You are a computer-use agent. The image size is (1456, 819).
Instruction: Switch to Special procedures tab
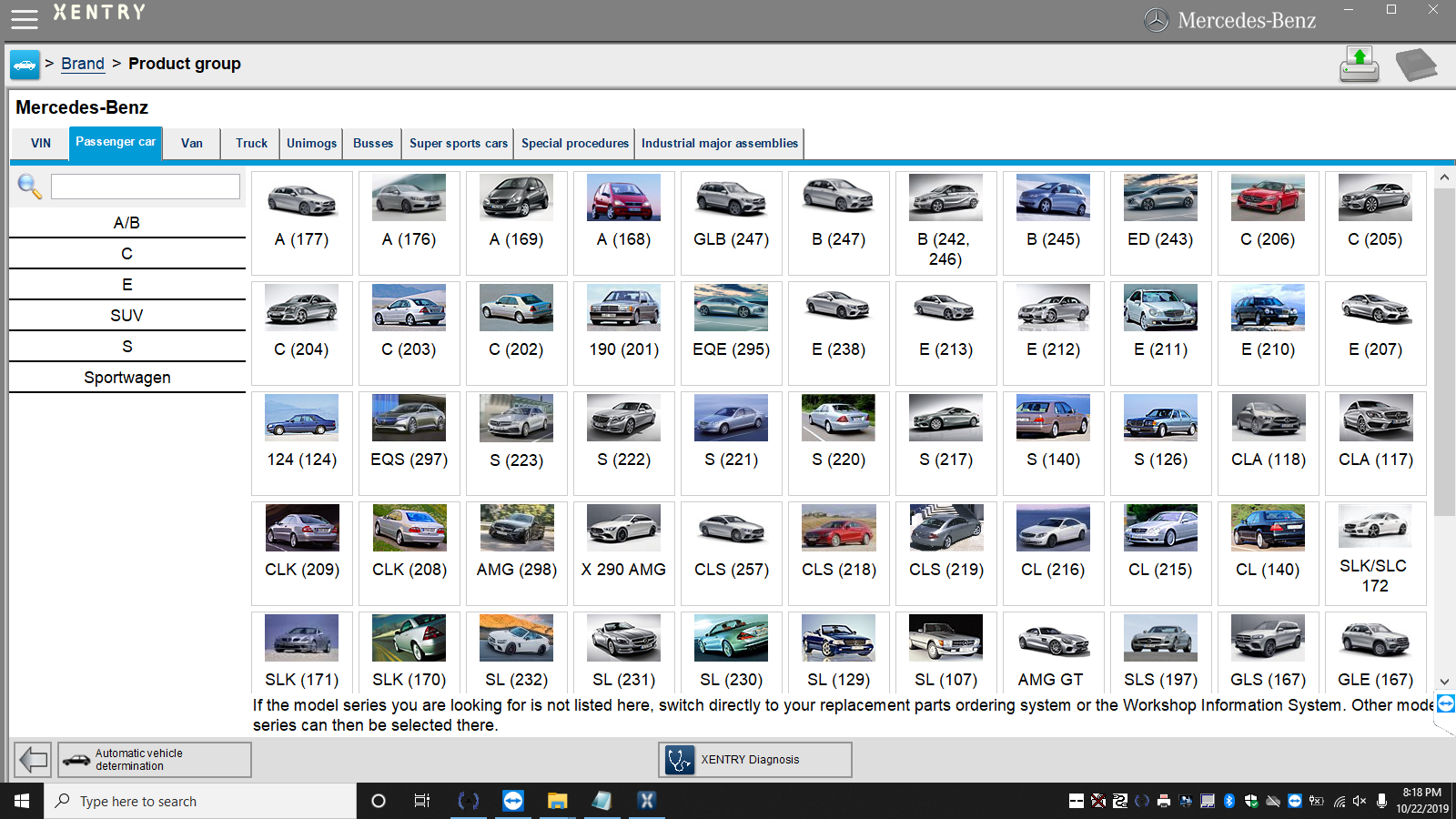(575, 143)
